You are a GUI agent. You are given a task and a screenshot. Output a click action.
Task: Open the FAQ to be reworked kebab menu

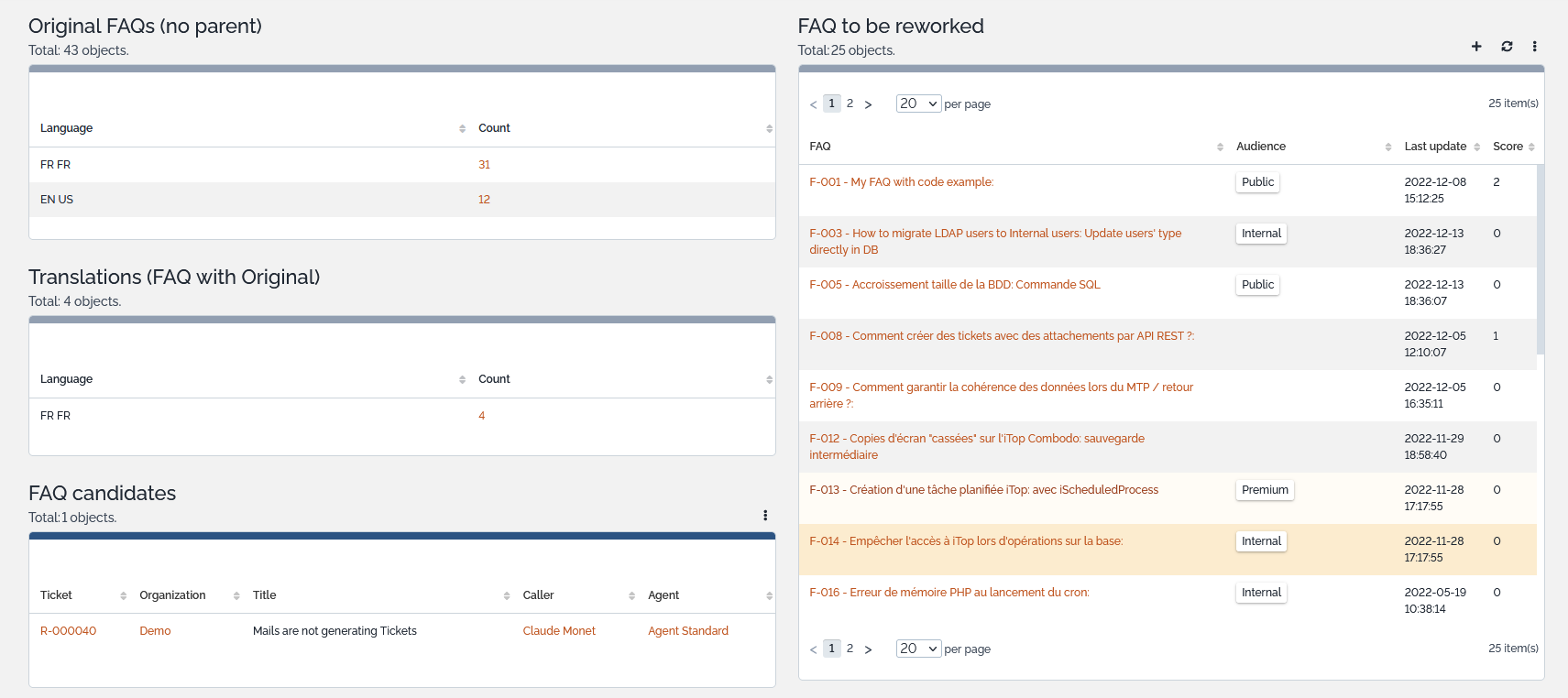(x=1535, y=47)
